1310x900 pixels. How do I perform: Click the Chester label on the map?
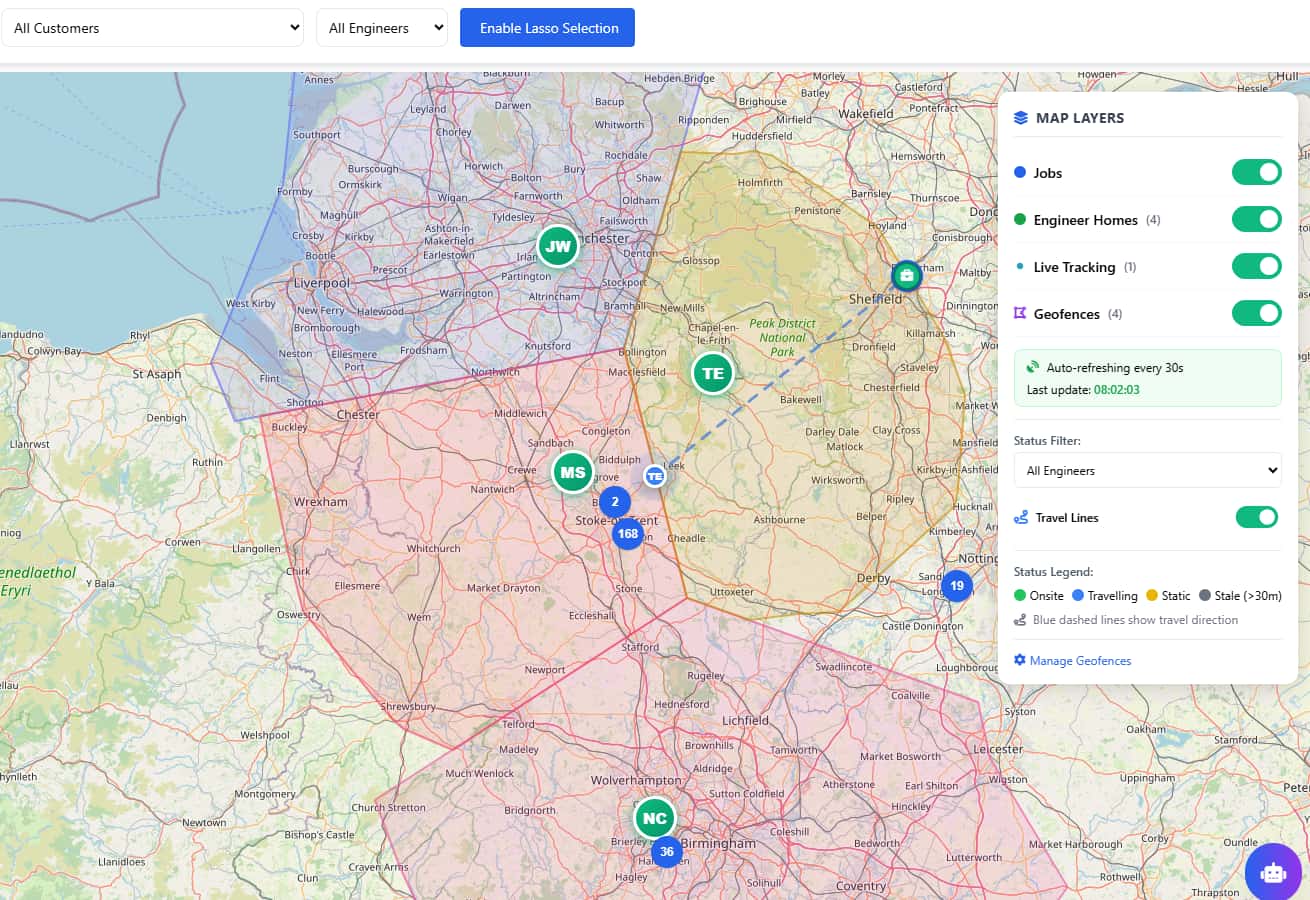coord(358,415)
